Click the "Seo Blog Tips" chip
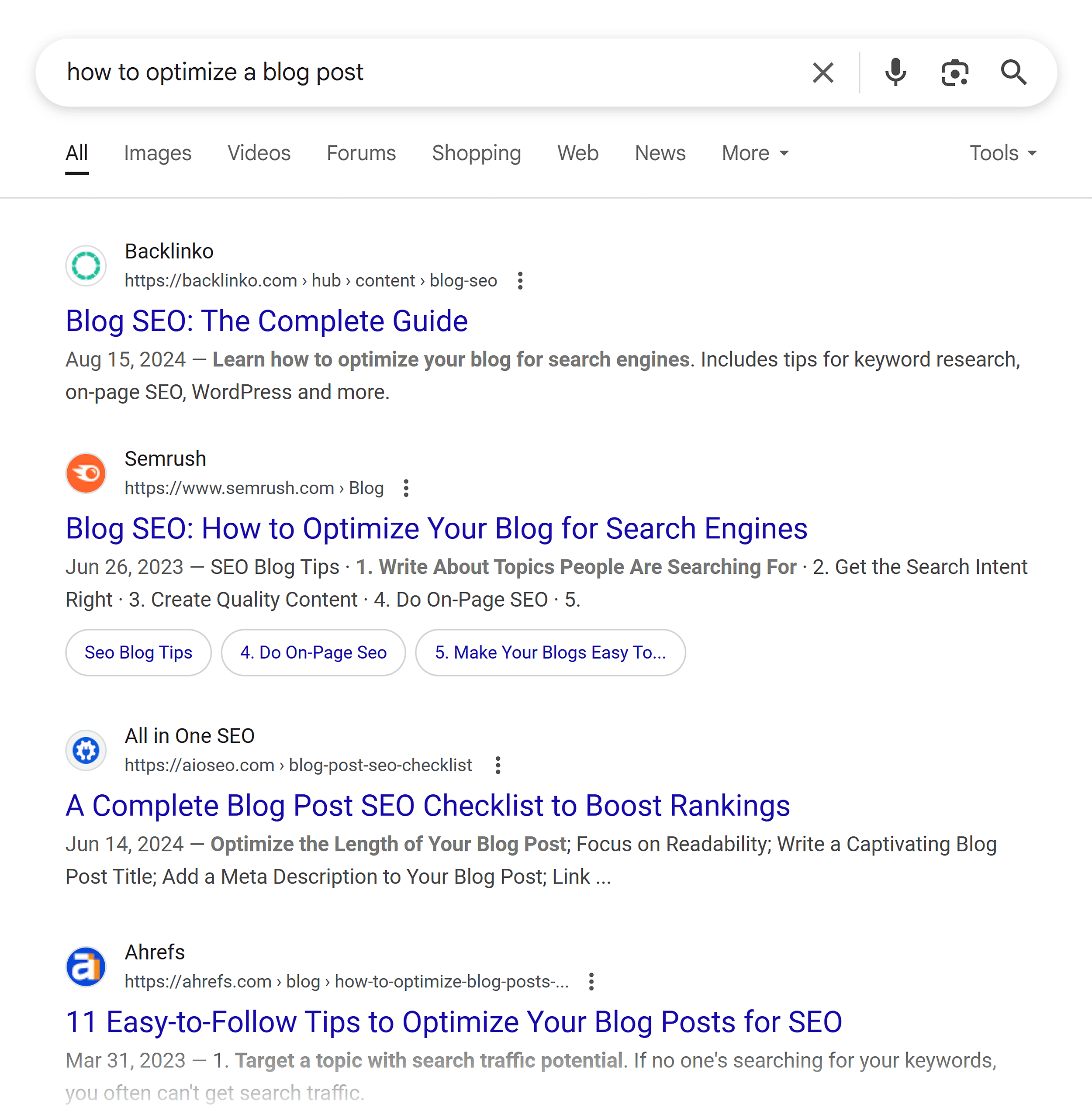This screenshot has height=1114, width=1092. 138,652
